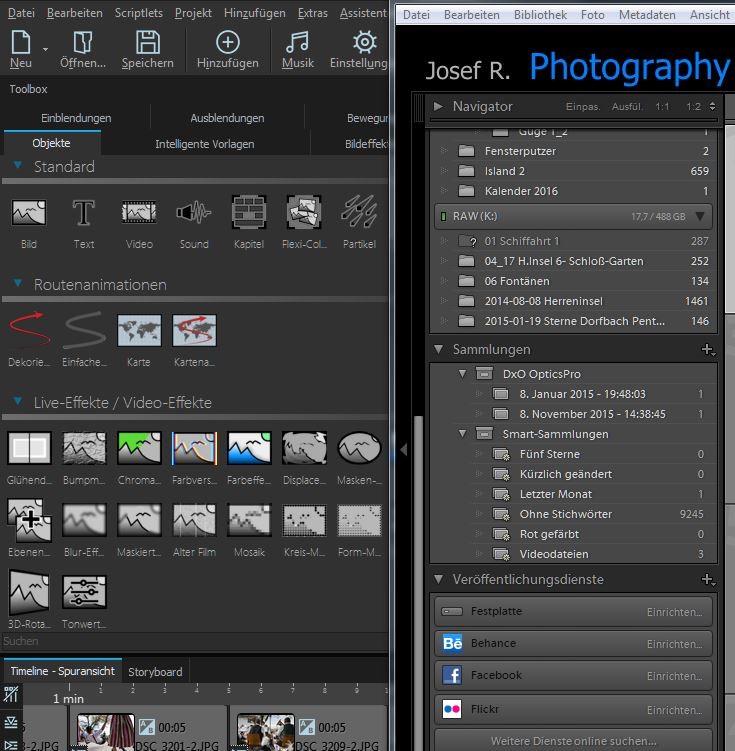Open the RAW (K:) volume dropdown
735x751 pixels.
tap(699, 216)
